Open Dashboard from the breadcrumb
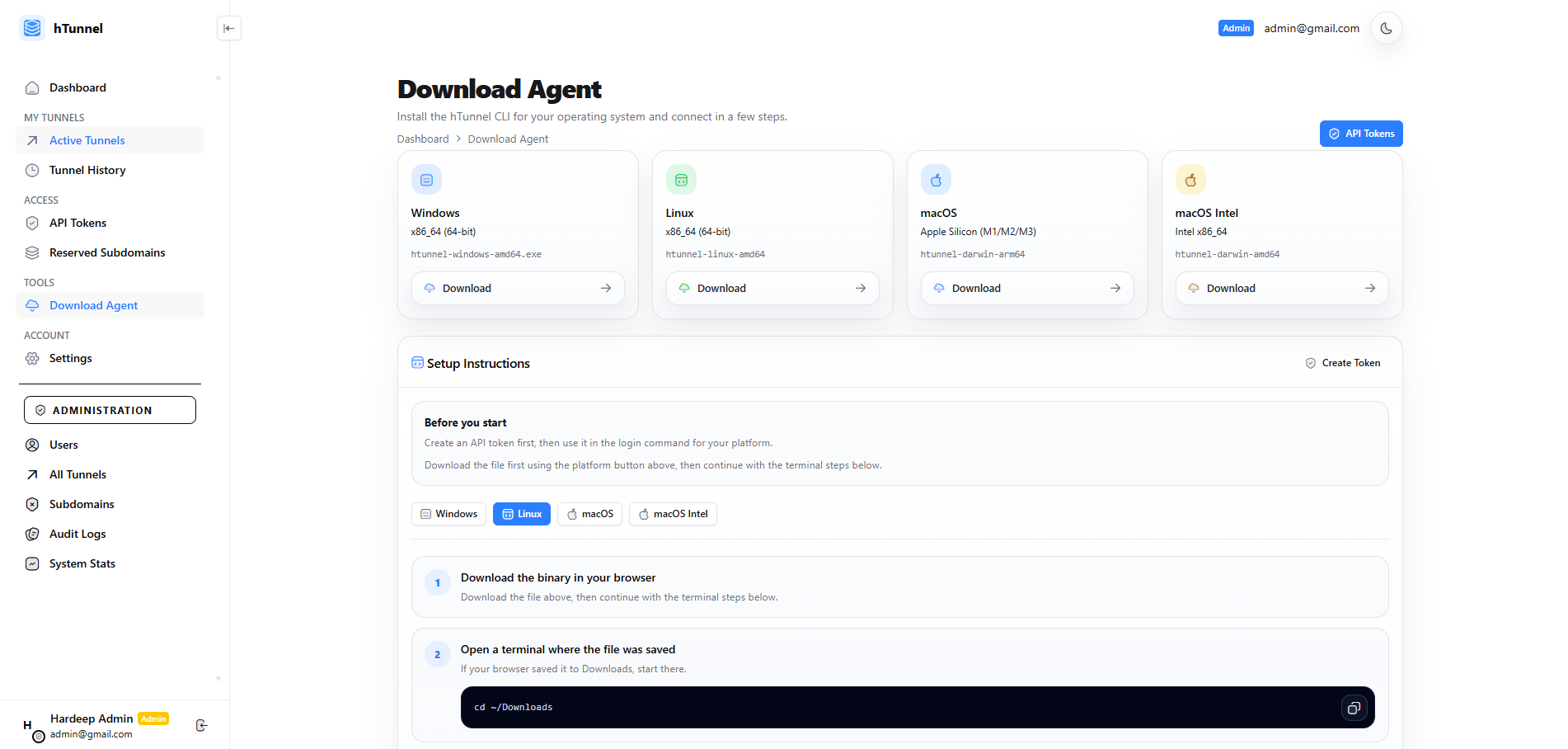Screen dimensions: 1568x749 click(423, 139)
